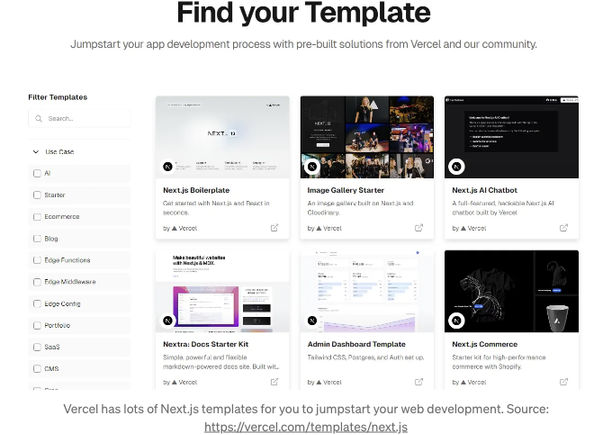Check the CMS filter checkbox
Viewport: 612px width, 435px height.
[37, 369]
